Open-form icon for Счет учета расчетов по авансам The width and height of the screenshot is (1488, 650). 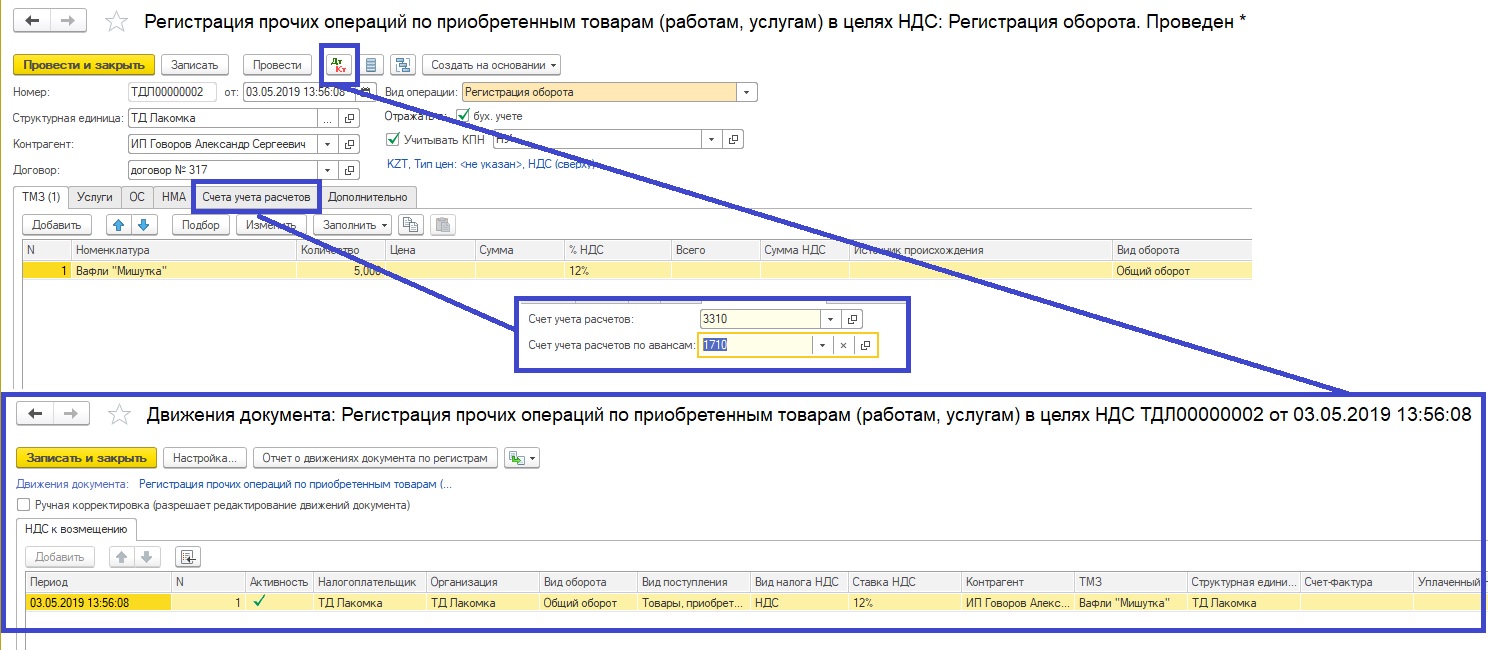[x=866, y=345]
